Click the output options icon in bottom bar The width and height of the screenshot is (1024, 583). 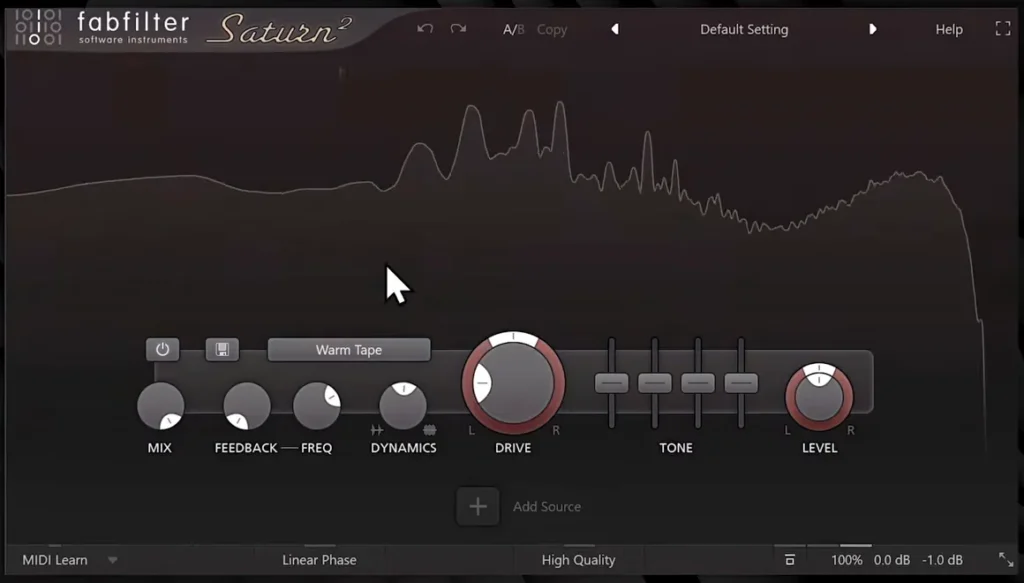(790, 559)
